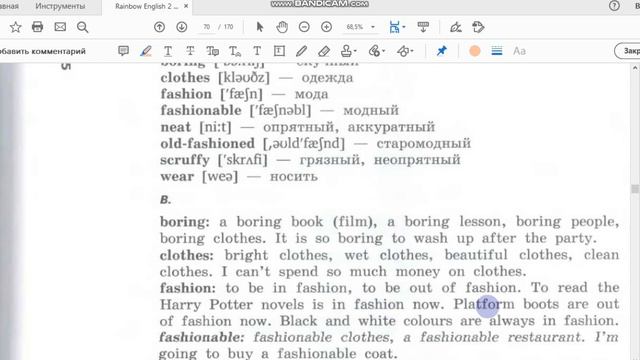The width and height of the screenshot is (640, 360).
Task: Click the read mode keyboard icon
Action: click(x=423, y=27)
